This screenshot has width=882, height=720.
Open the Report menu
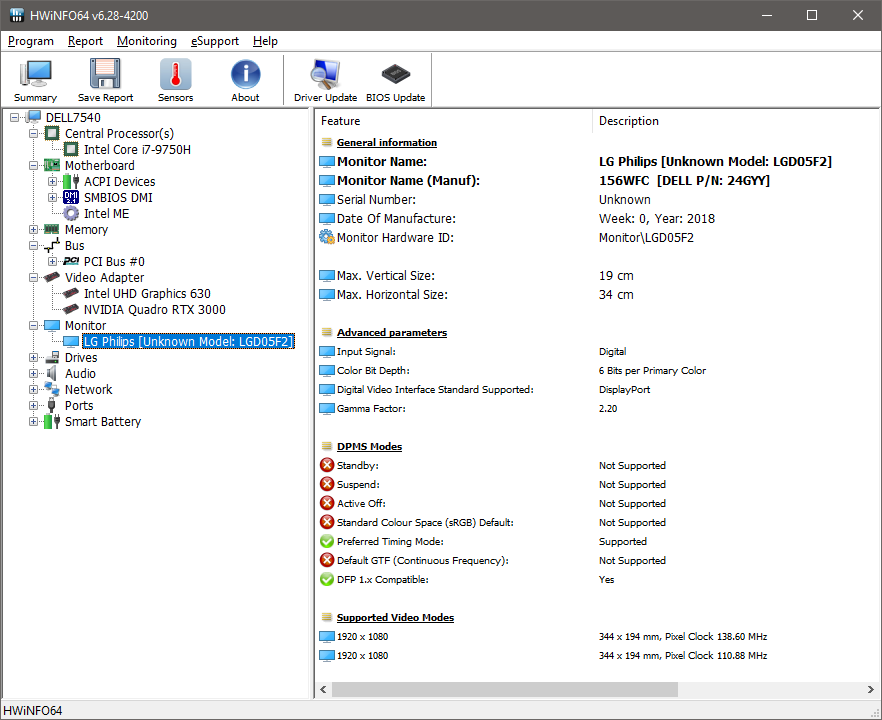[86, 41]
